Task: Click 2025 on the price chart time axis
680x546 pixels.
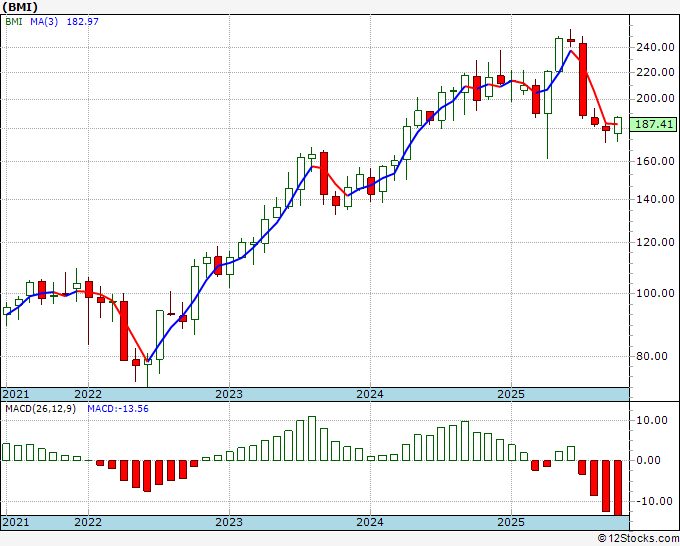Action: pos(511,394)
